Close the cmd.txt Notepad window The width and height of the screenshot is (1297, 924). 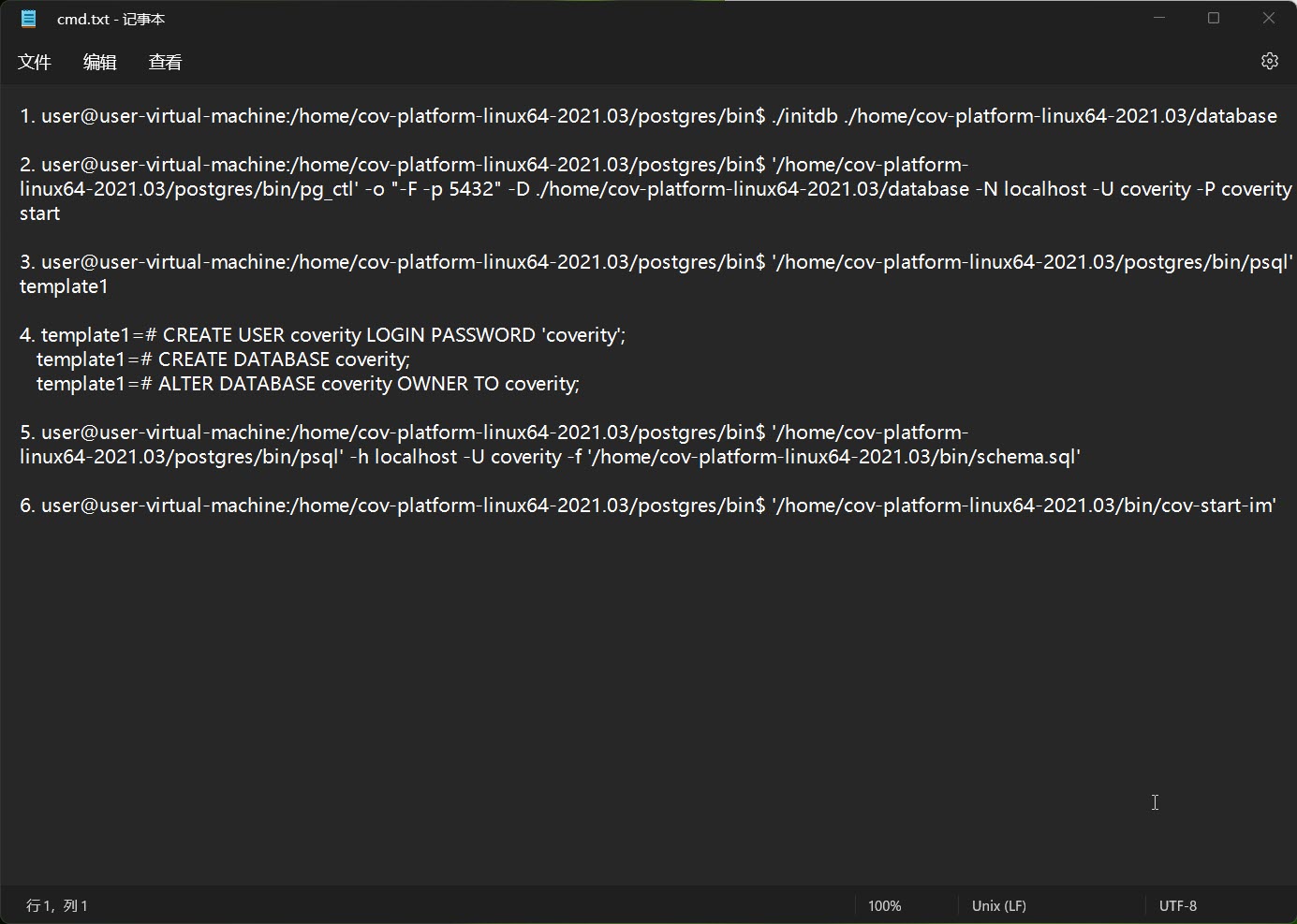coord(1268,19)
